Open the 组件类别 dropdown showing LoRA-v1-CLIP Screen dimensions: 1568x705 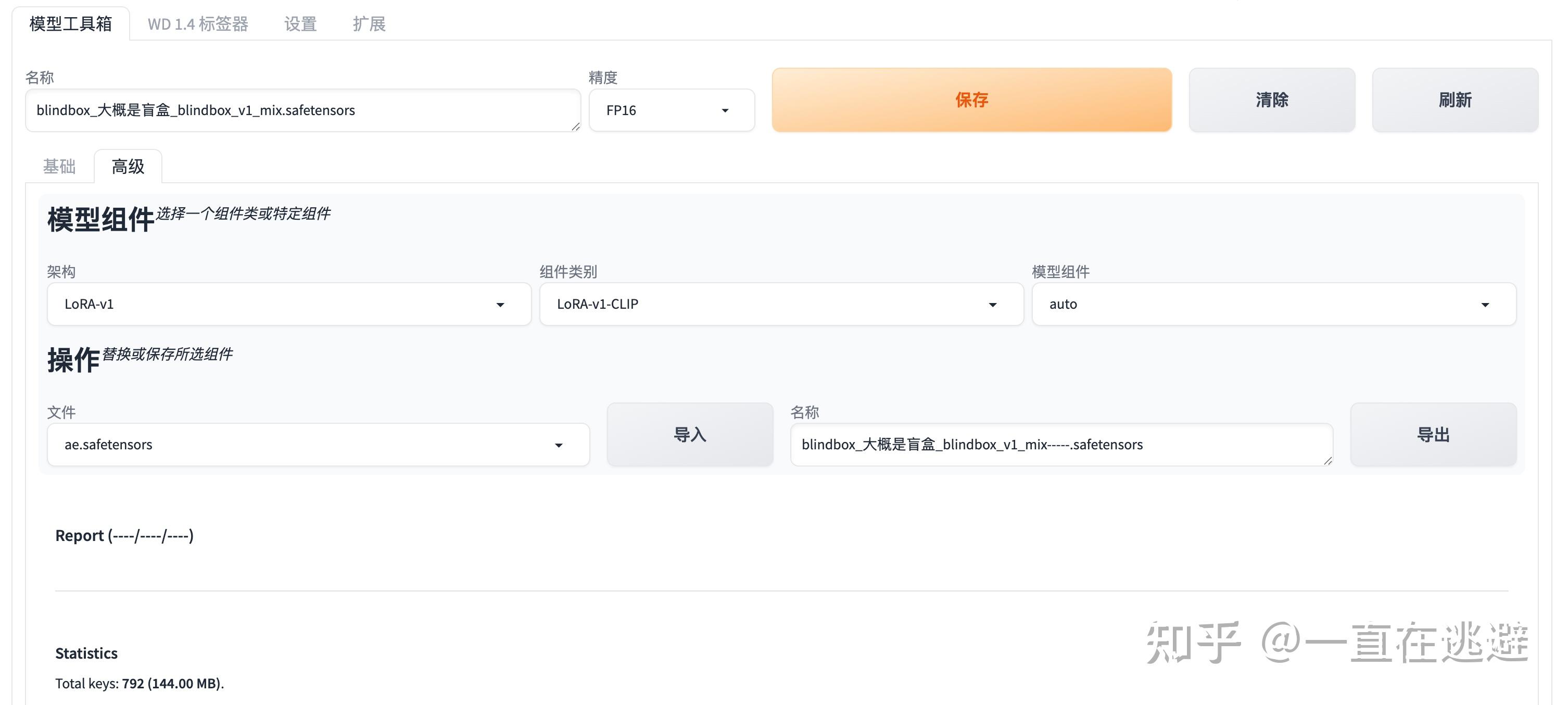point(781,304)
